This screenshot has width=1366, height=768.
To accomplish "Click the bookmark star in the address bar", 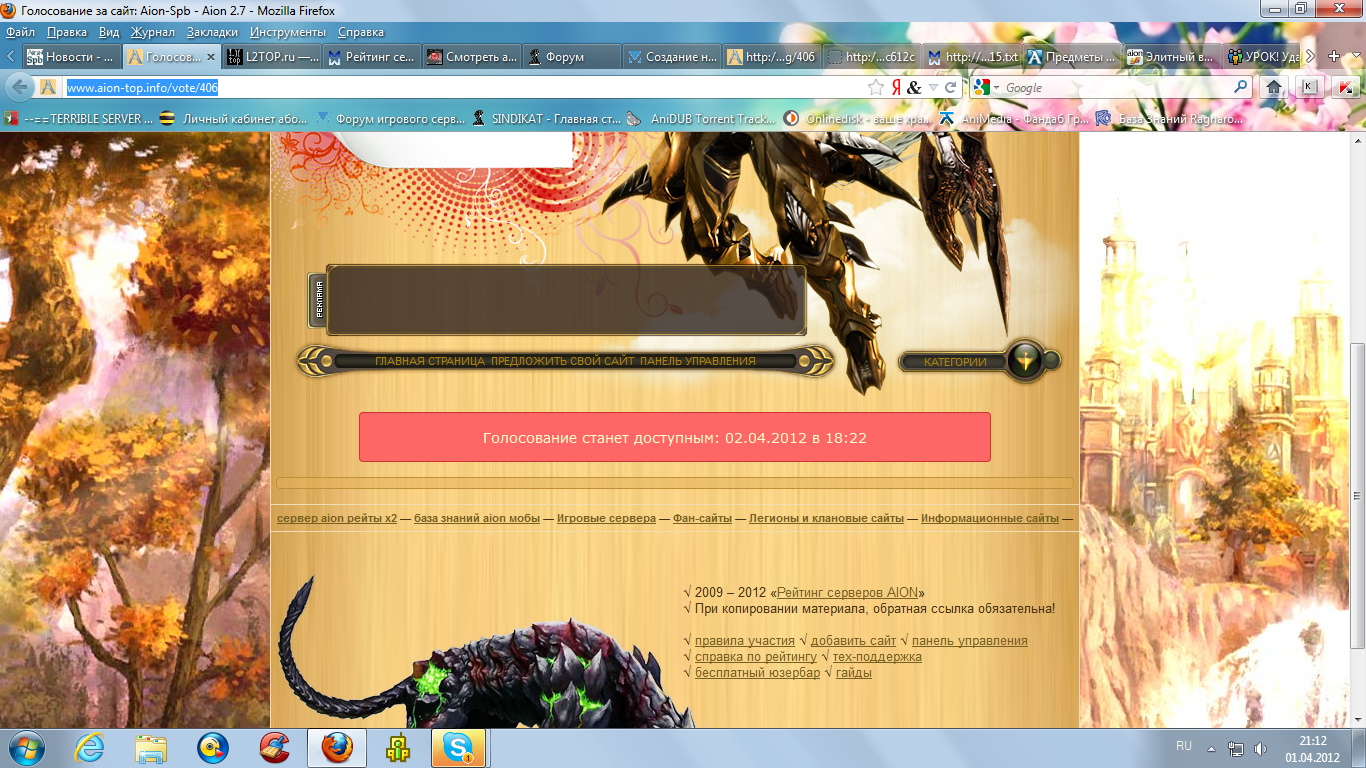I will [876, 87].
